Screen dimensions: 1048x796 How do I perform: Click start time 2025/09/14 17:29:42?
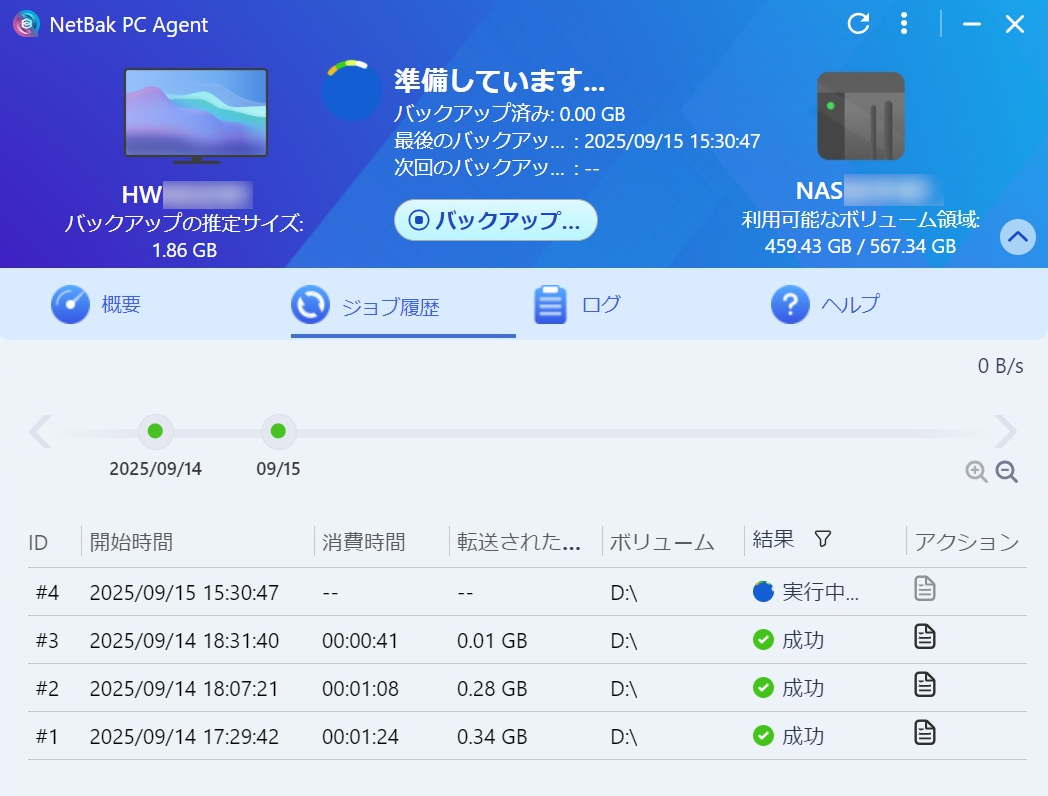click(x=184, y=737)
